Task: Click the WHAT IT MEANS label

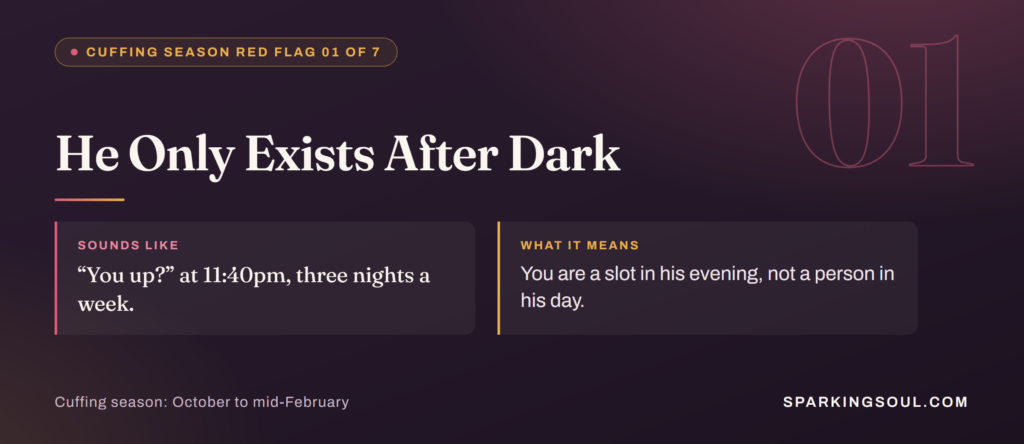Action: (579, 246)
